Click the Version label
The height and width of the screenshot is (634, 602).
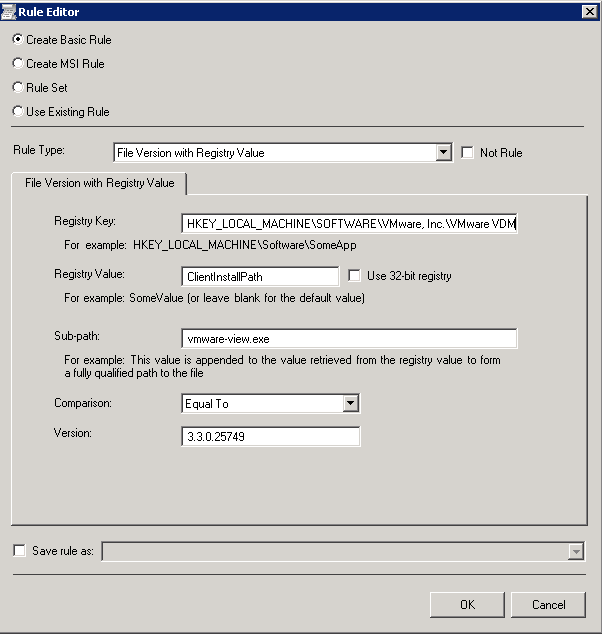click(73, 433)
